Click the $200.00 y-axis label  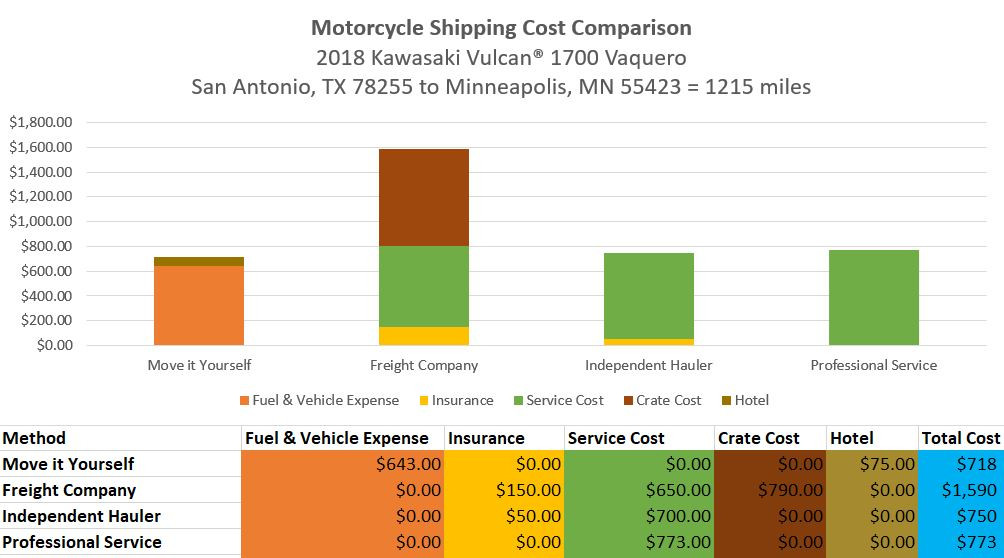pyautogui.click(x=46, y=320)
